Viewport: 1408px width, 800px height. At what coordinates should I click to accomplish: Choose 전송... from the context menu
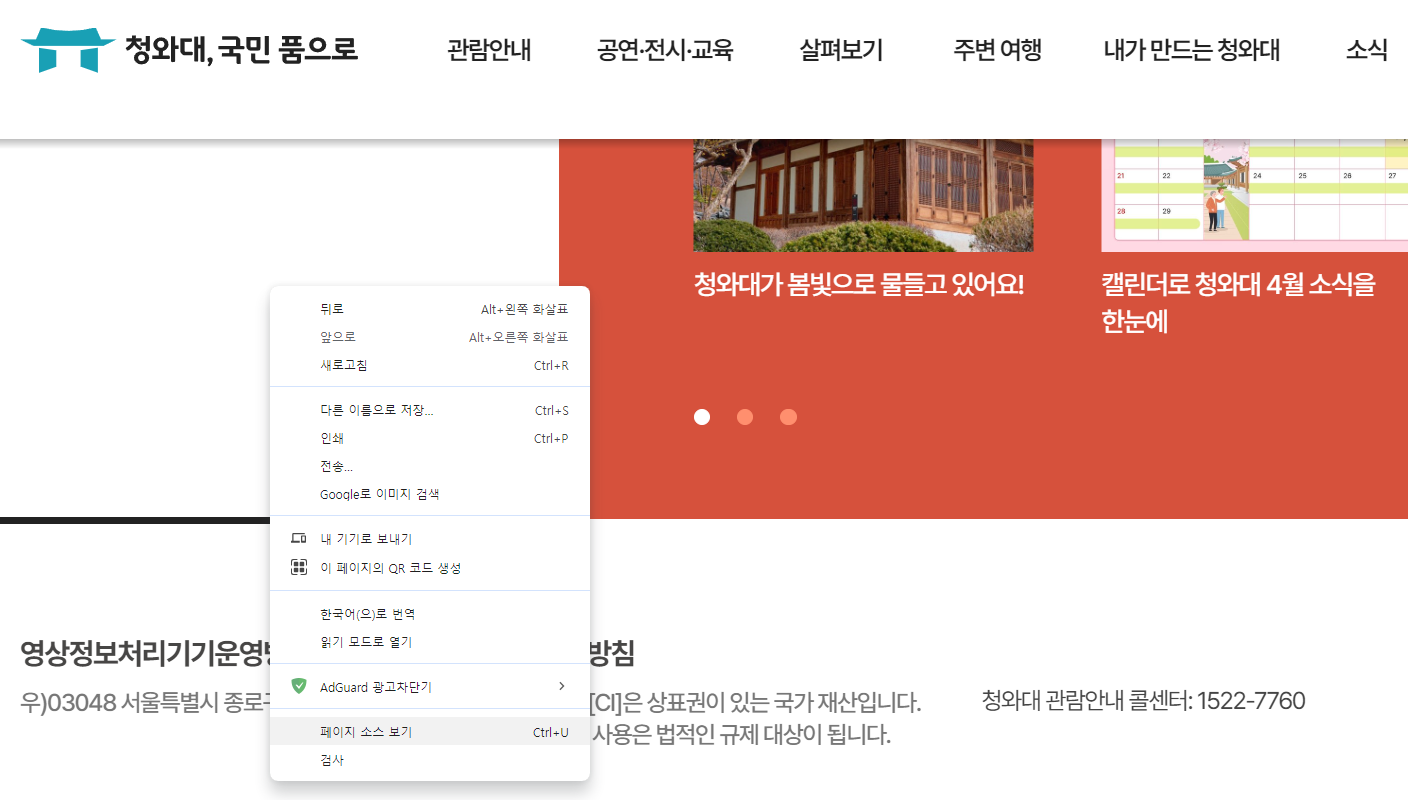tap(430, 466)
